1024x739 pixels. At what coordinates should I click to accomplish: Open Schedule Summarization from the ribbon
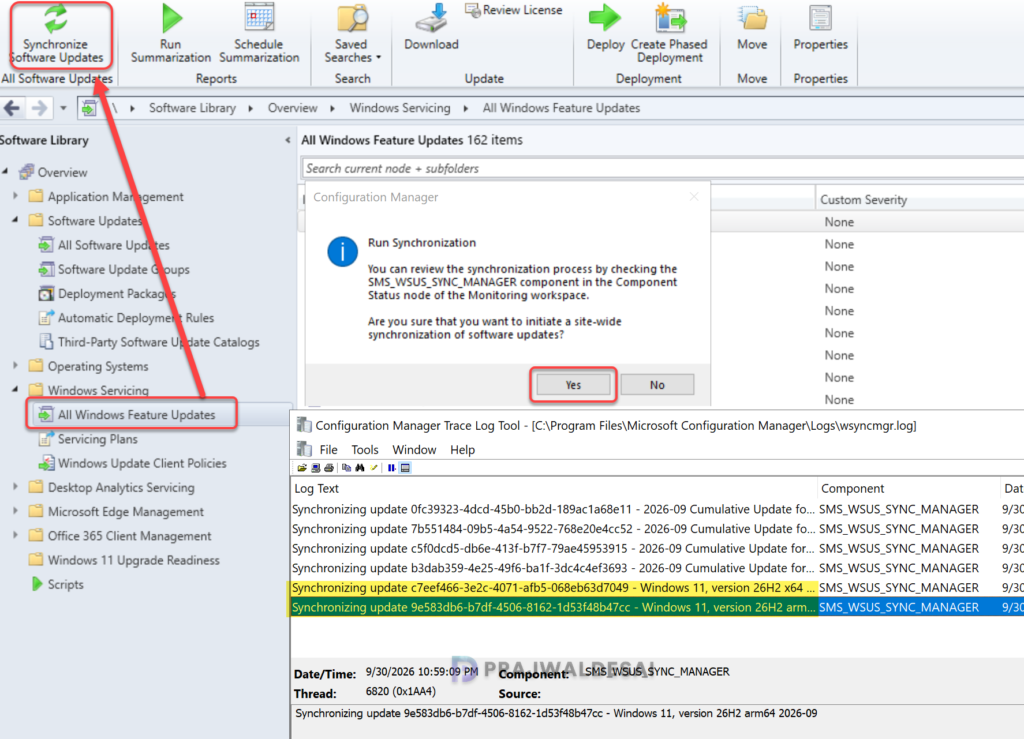click(x=259, y=34)
